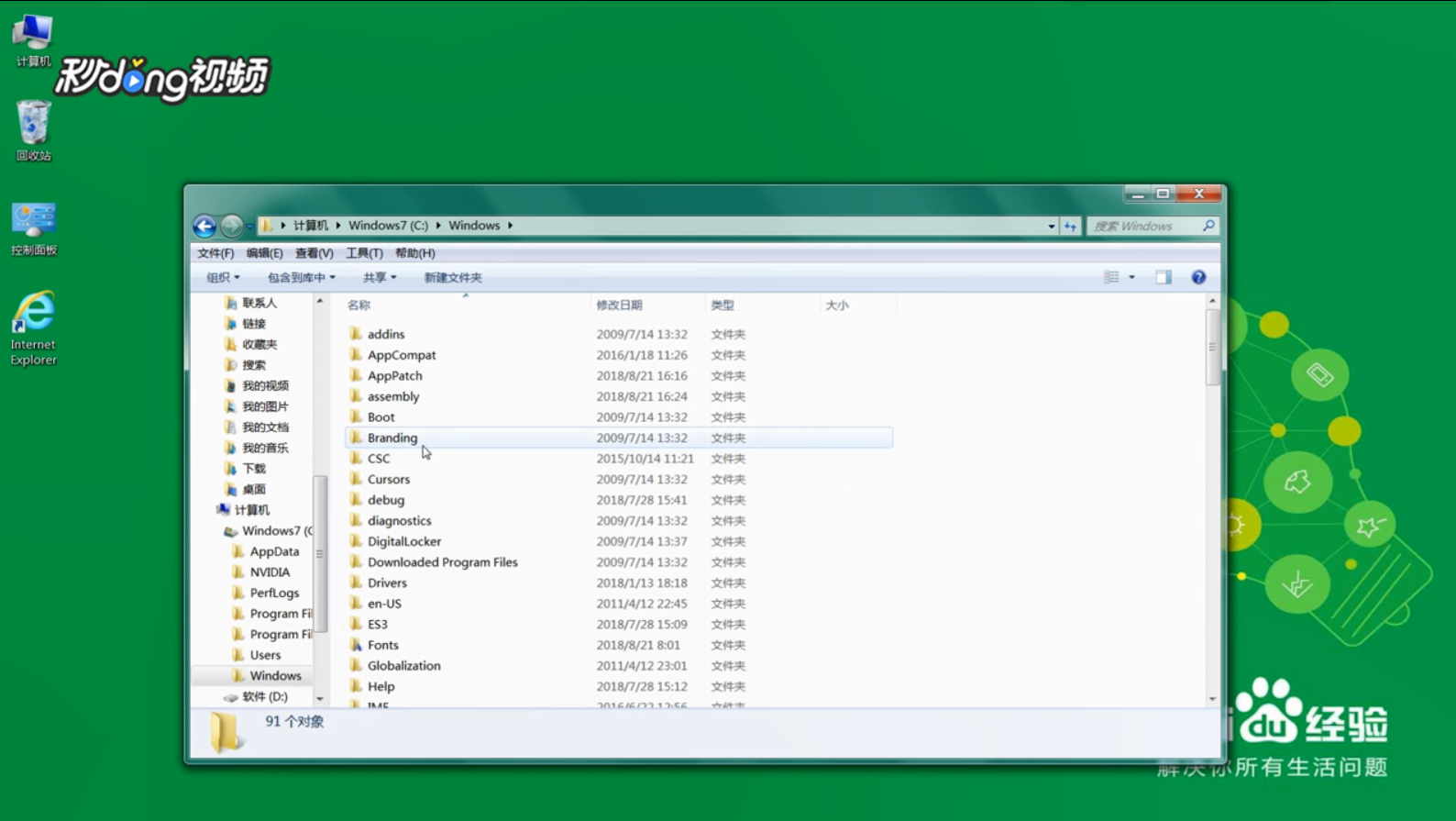Viewport: 1456px width, 821px height.
Task: Open the Tools menu
Action: (364, 253)
